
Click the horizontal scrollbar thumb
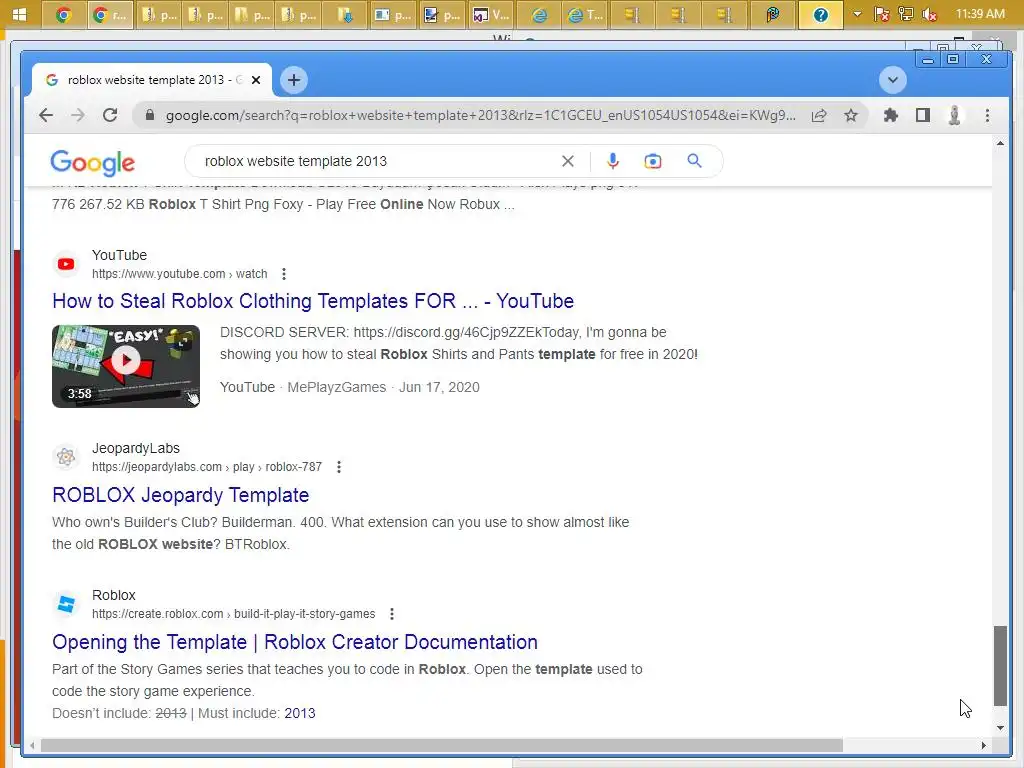(x=441, y=745)
